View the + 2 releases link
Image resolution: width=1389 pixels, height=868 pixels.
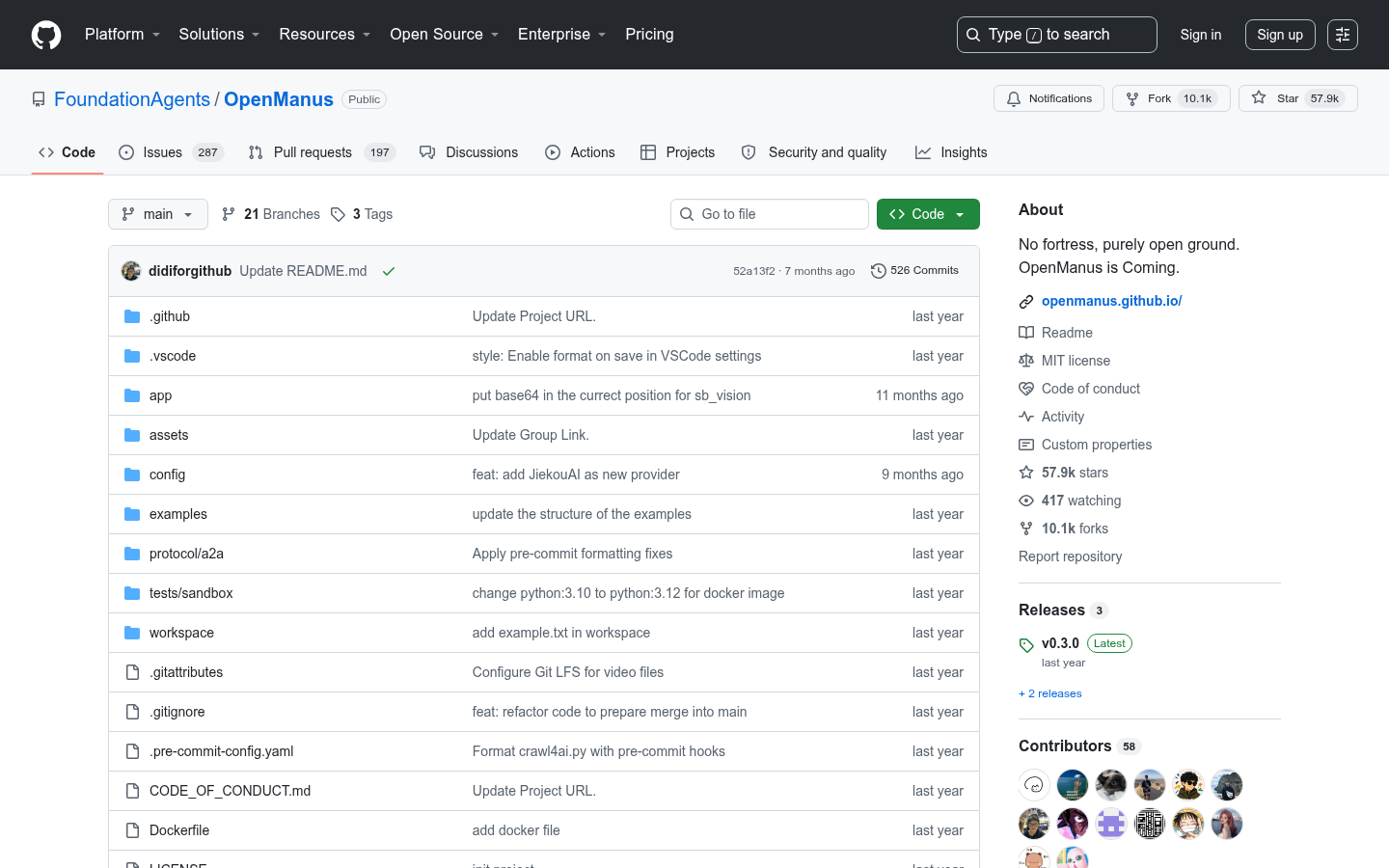tap(1050, 693)
